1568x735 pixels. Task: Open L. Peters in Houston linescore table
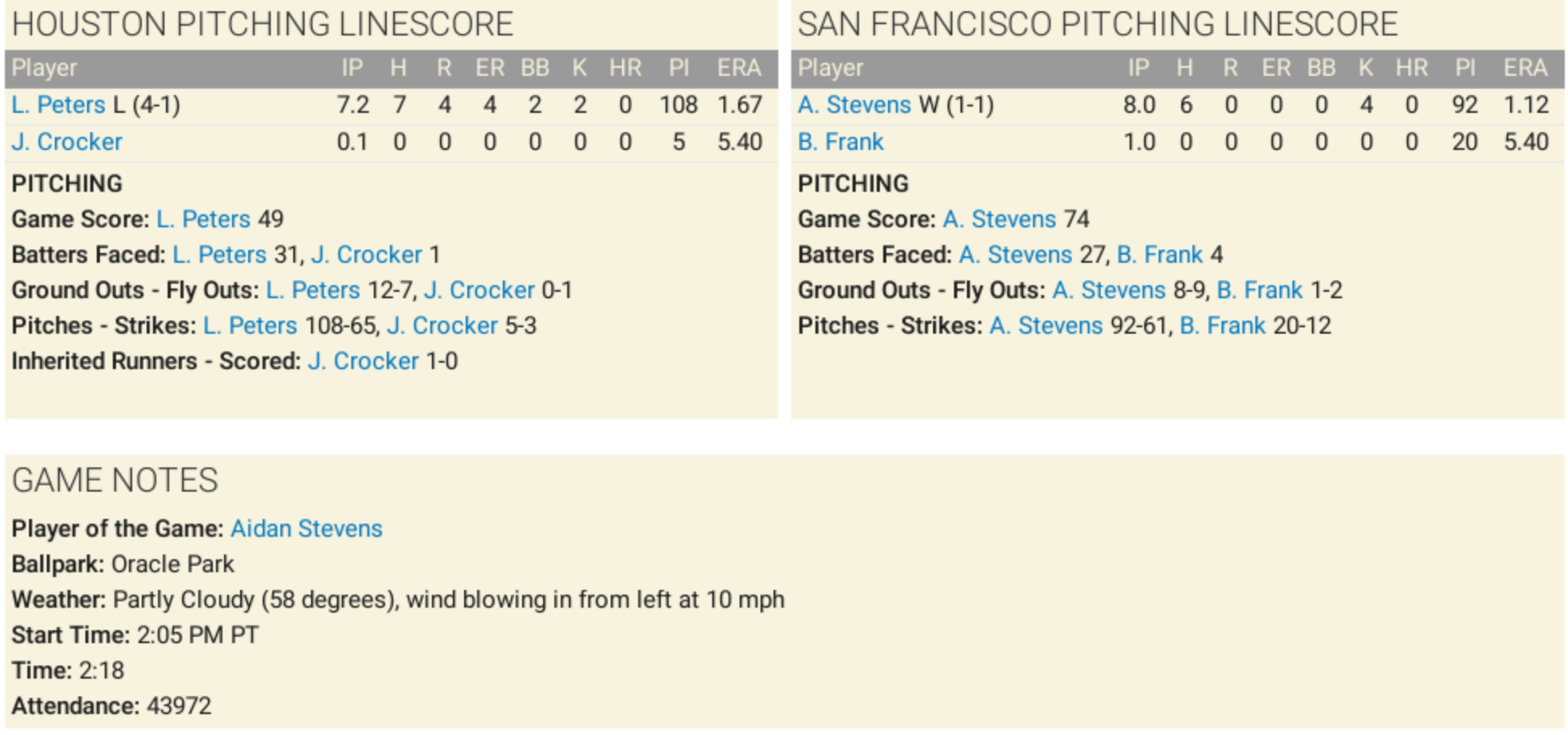58,105
